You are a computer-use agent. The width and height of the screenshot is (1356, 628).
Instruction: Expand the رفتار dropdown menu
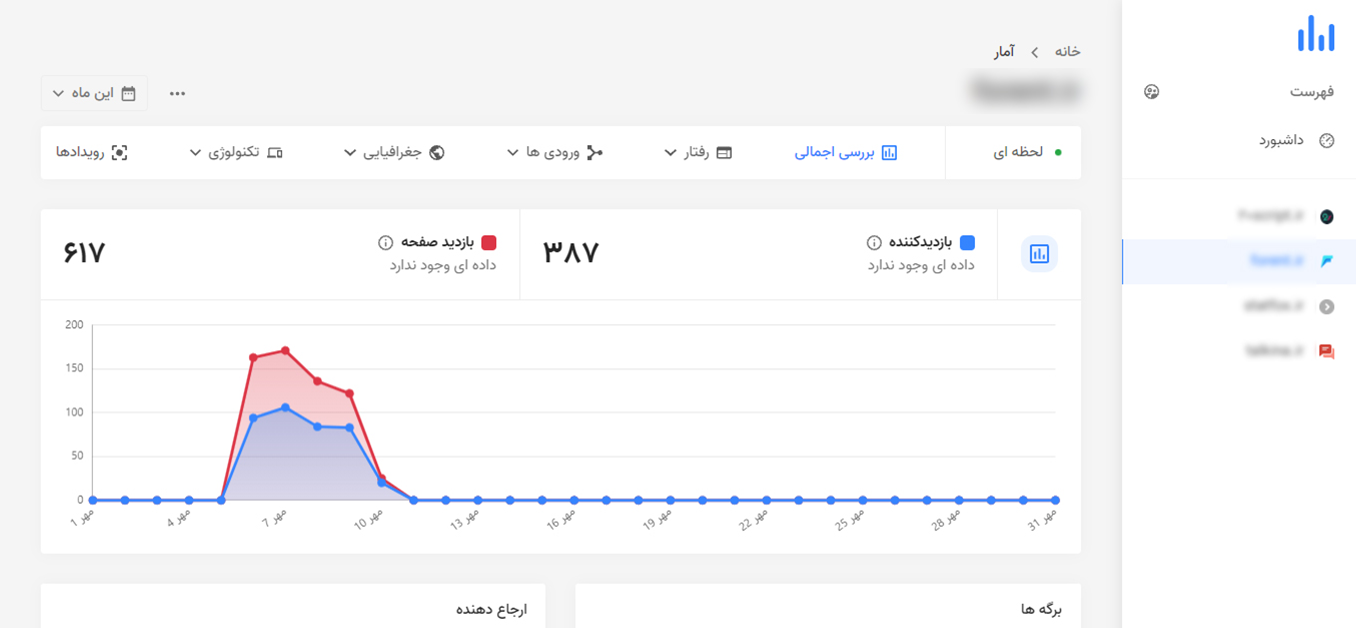point(698,153)
